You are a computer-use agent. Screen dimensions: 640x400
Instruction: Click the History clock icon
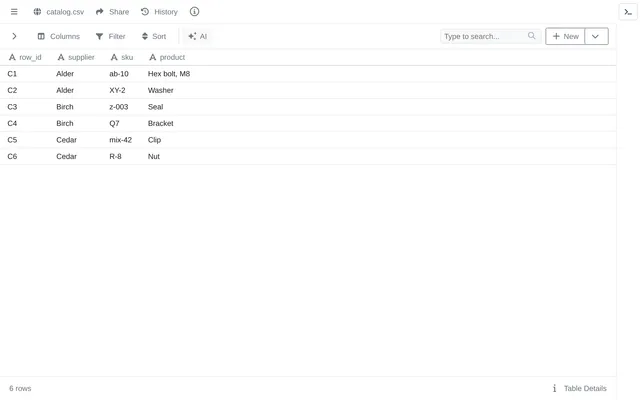(145, 12)
